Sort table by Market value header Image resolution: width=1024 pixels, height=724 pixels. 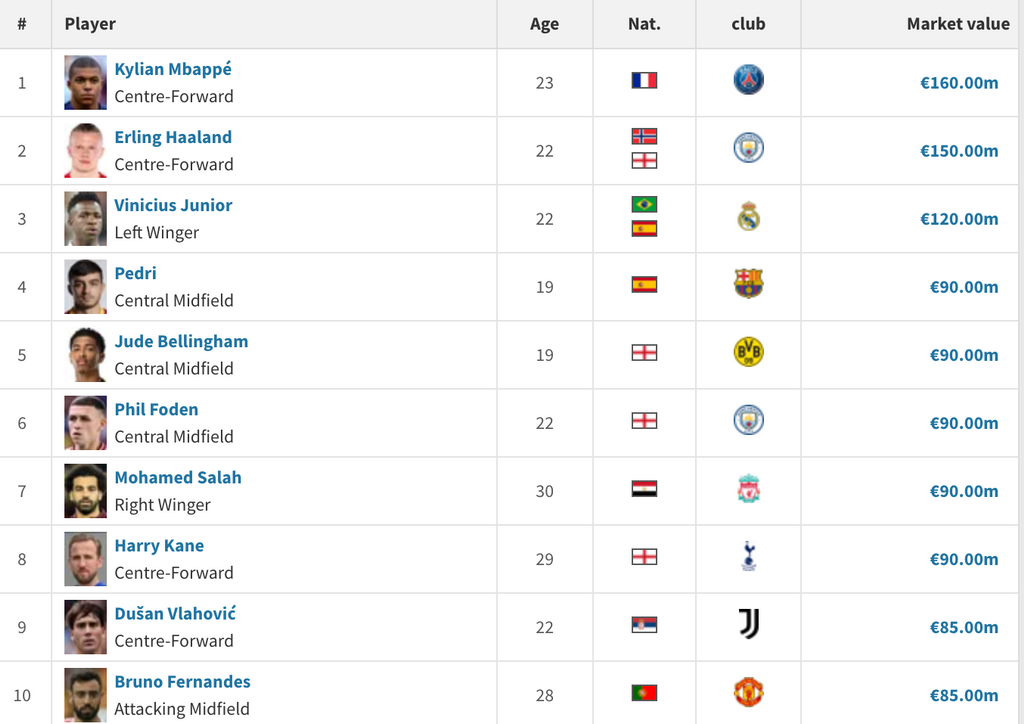[x=957, y=24]
